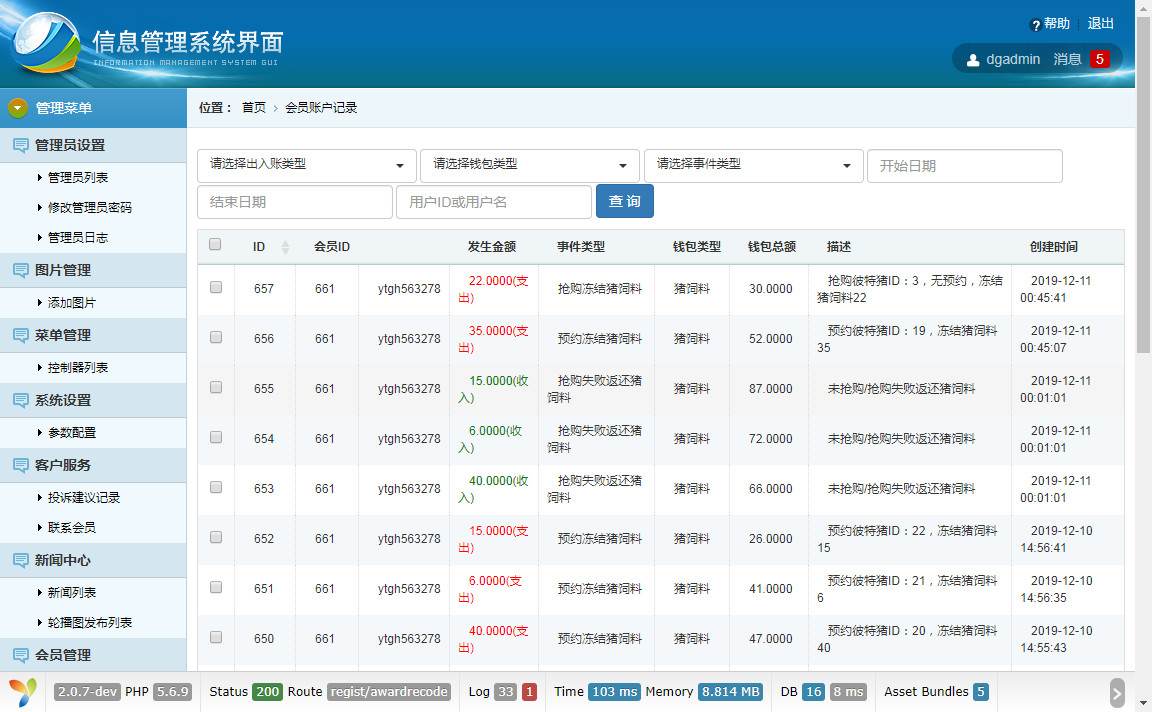Click the ID column sort arrows
This screenshot has width=1152, height=712.
click(x=285, y=247)
